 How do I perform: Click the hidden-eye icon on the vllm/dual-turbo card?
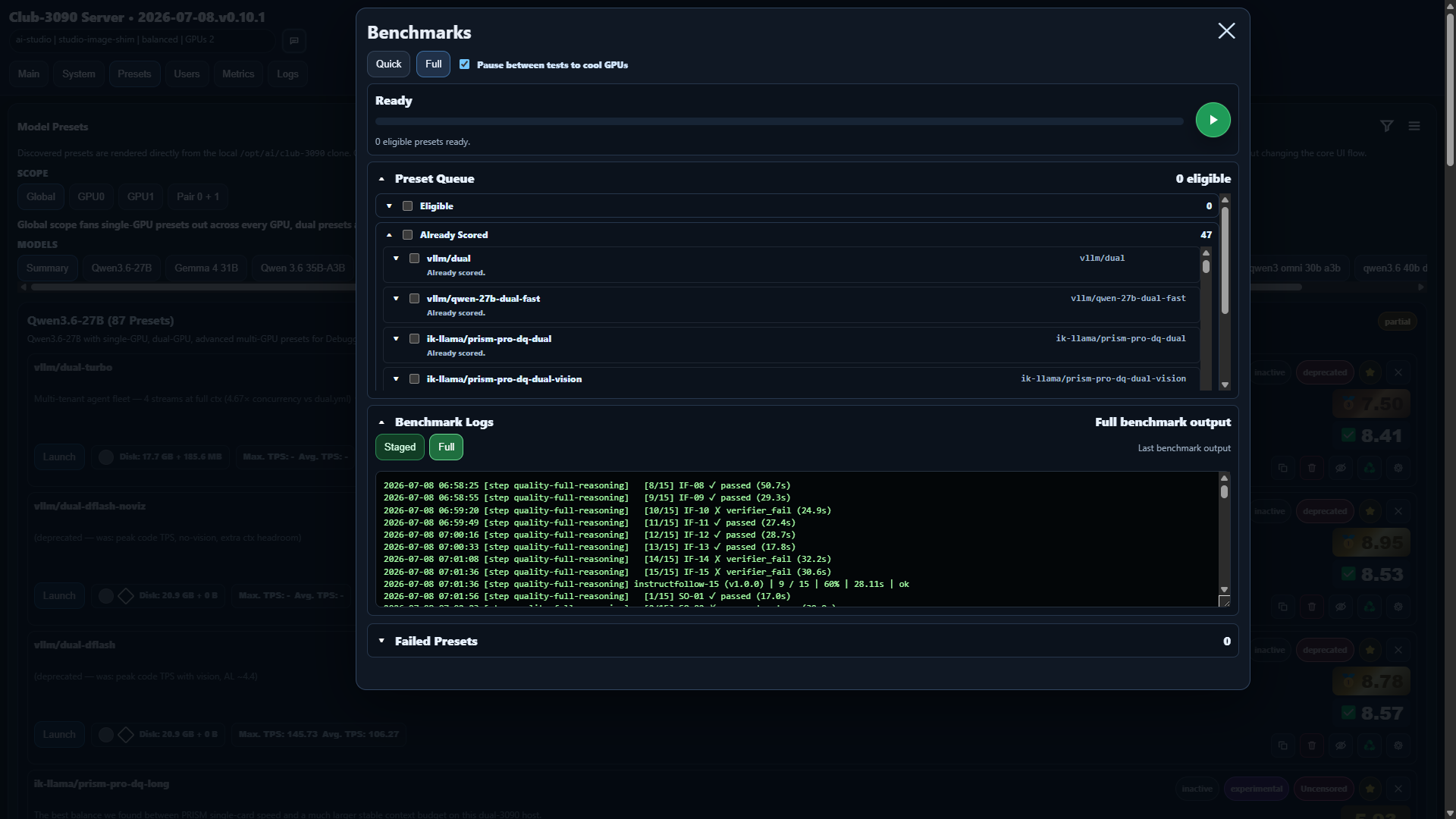click(1340, 468)
